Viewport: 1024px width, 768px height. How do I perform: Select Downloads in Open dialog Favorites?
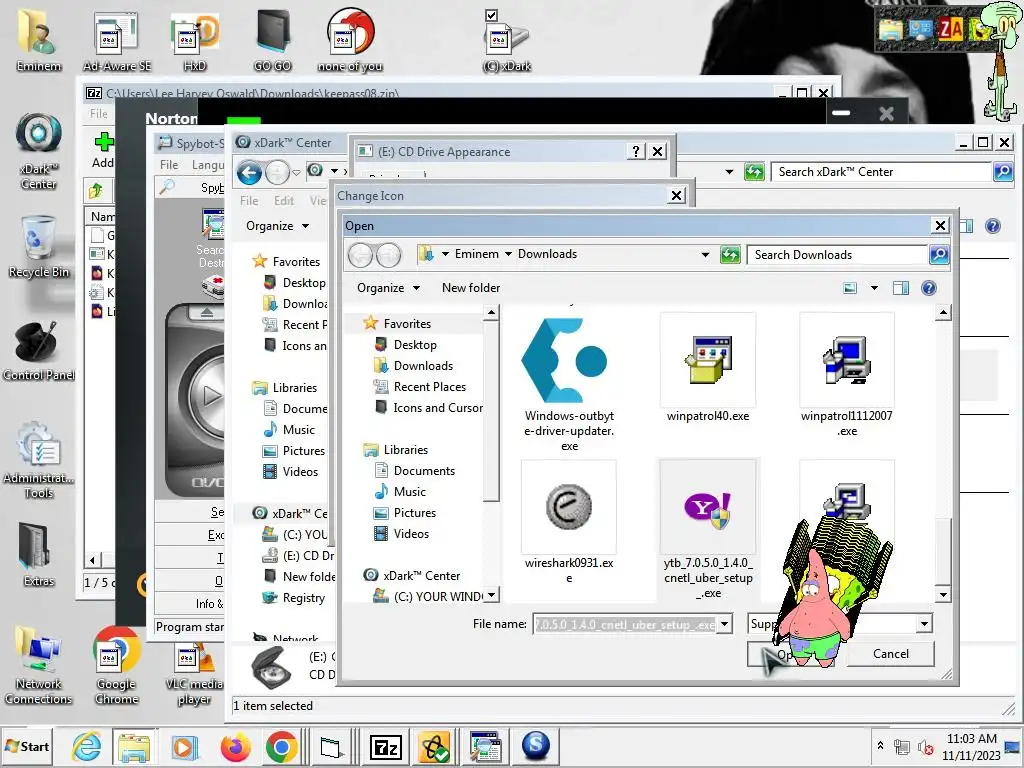click(x=423, y=366)
